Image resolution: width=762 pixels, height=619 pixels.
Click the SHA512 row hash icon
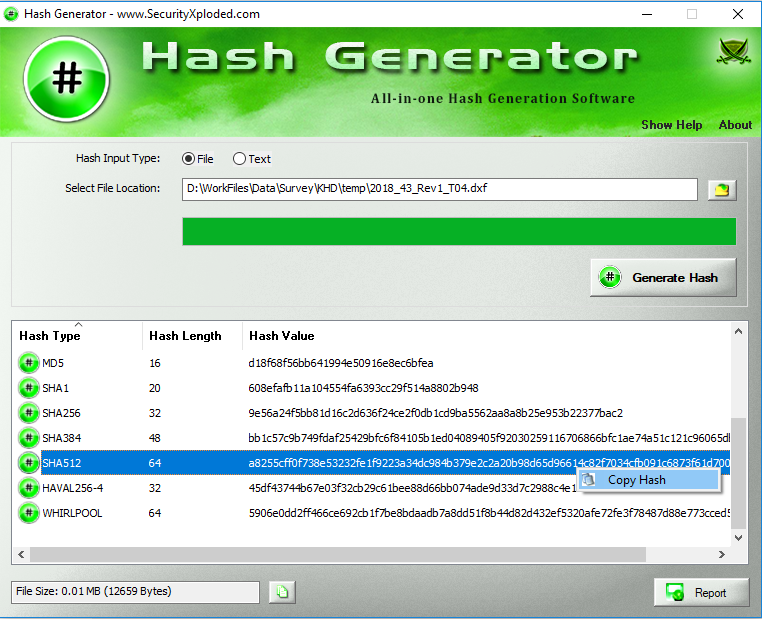point(29,463)
